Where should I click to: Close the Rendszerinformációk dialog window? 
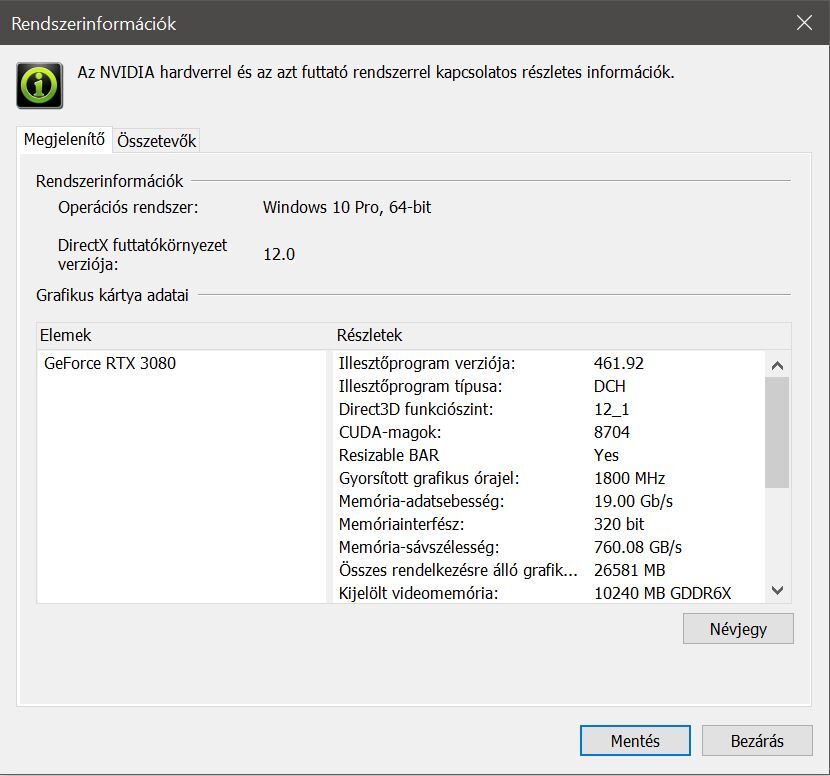804,23
